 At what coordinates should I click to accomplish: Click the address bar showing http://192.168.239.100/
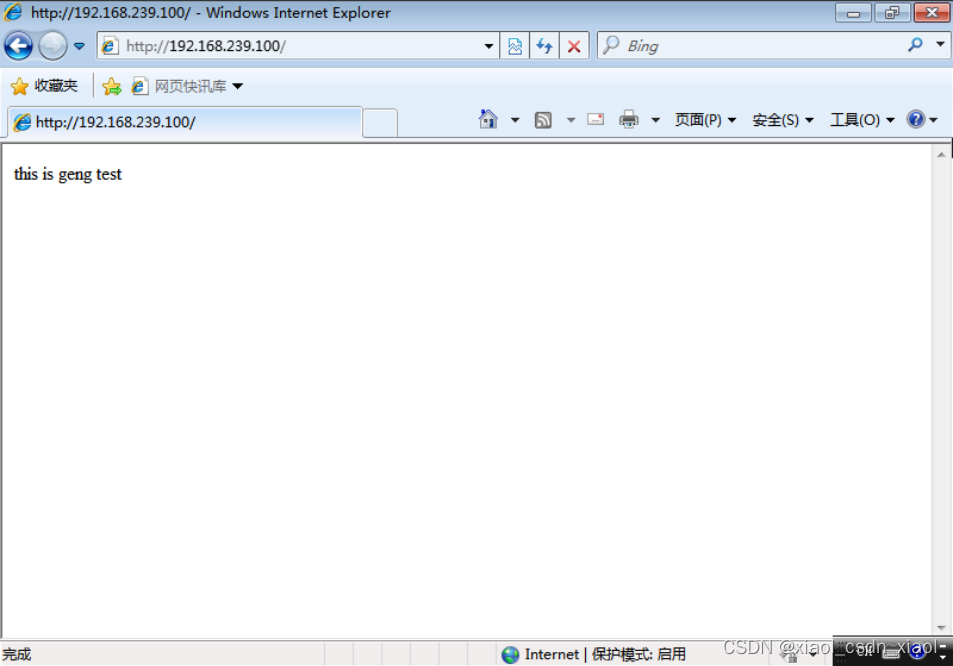(298, 46)
